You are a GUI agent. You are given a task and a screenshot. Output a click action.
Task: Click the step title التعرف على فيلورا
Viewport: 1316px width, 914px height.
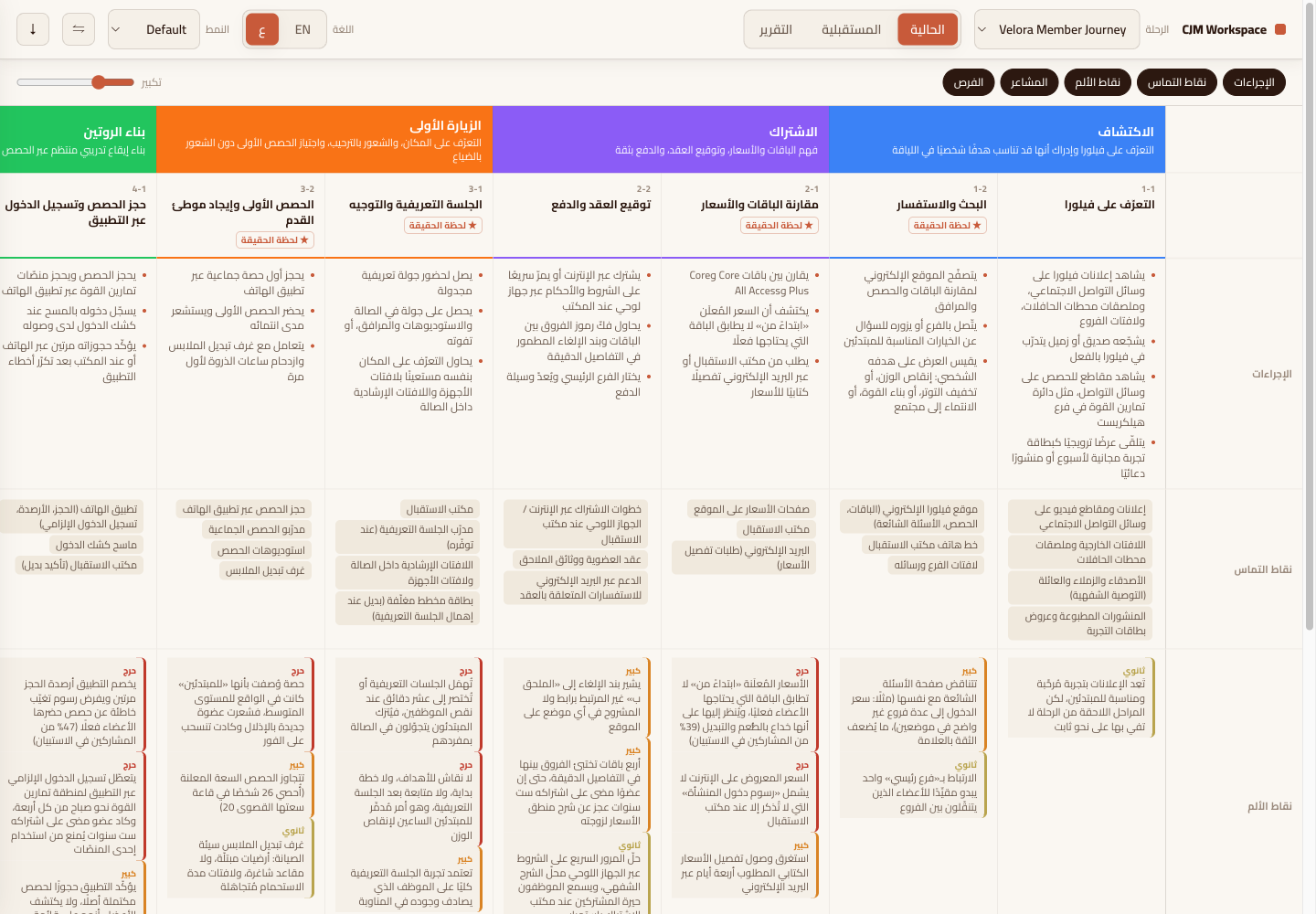coord(1109,205)
